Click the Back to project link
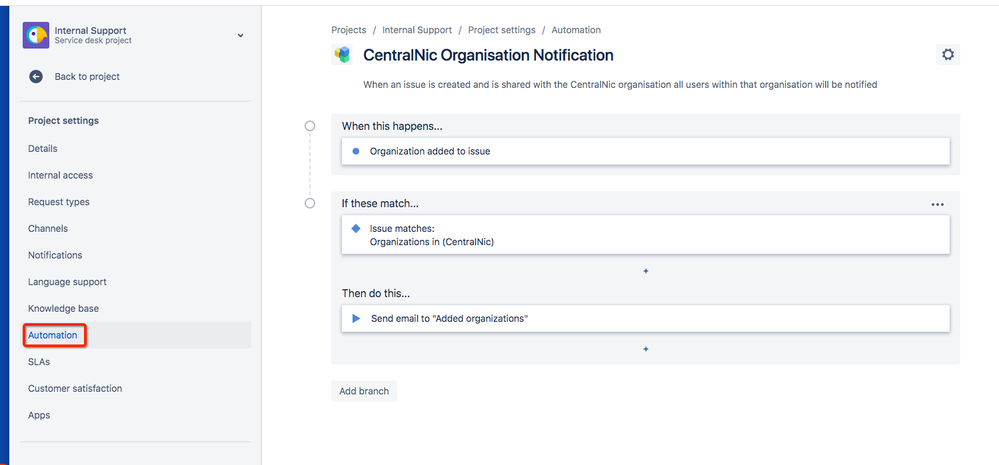 pos(87,76)
